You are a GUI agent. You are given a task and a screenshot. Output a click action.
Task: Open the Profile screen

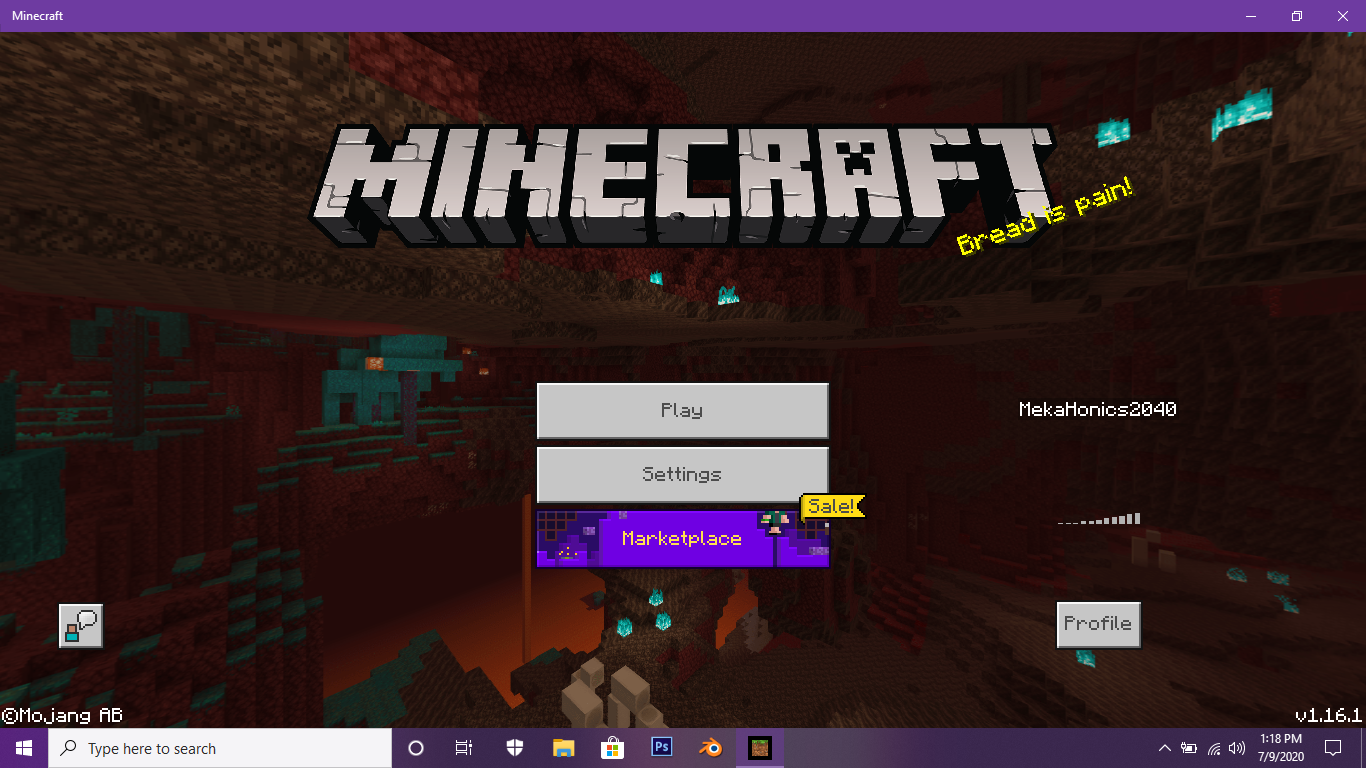point(1098,624)
